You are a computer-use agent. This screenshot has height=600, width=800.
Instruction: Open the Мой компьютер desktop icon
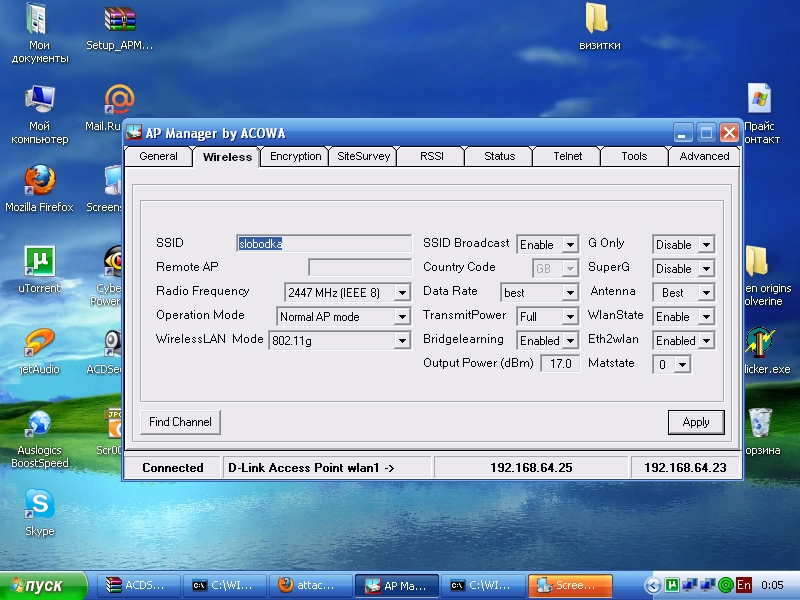click(39, 100)
